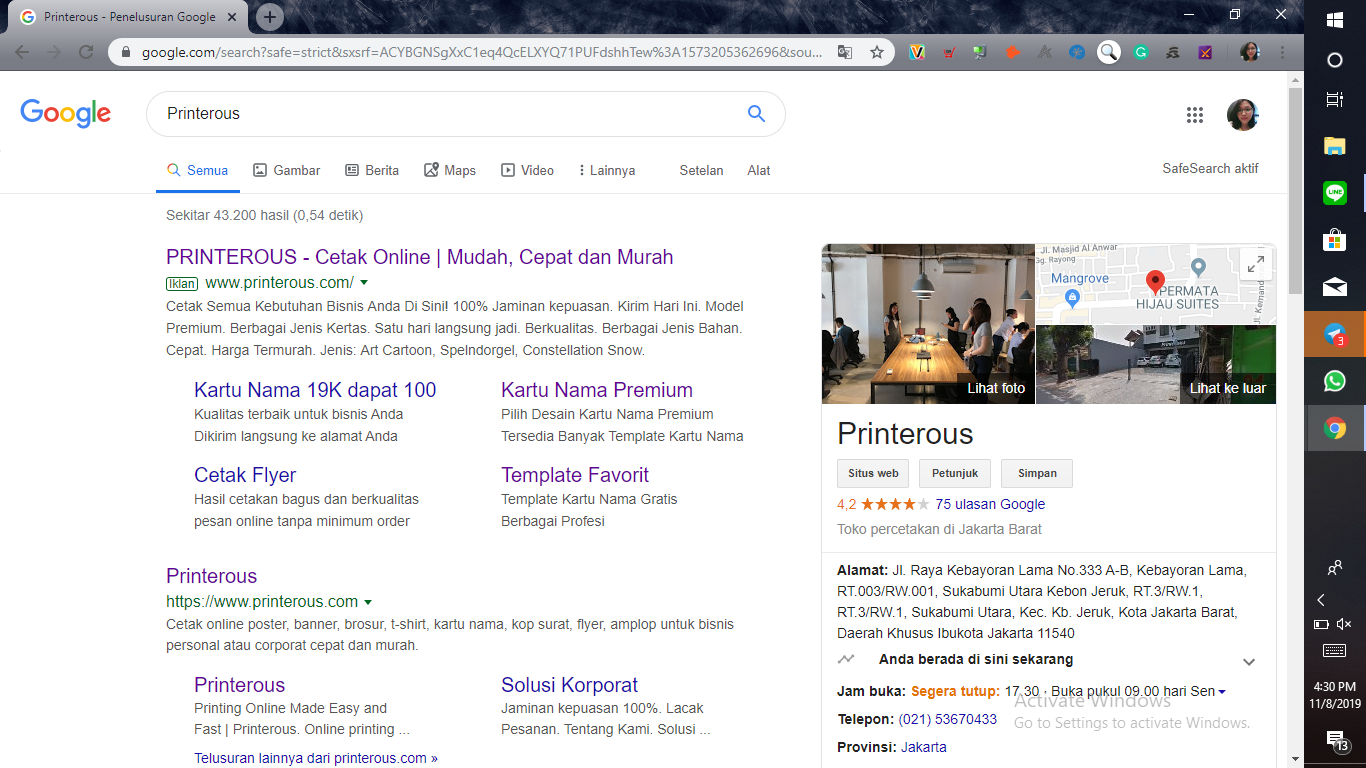Open the Solusi Korporat sitelink

coord(569,685)
